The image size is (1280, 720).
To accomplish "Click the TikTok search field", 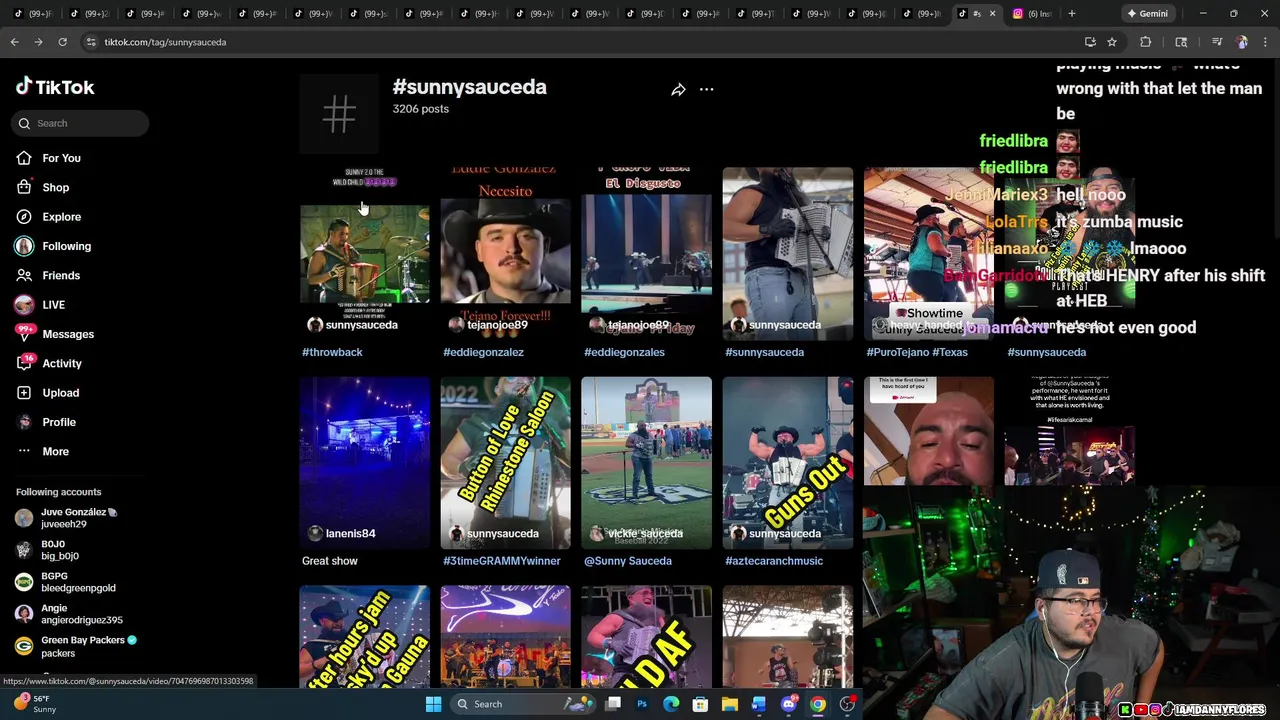I will 82,123.
